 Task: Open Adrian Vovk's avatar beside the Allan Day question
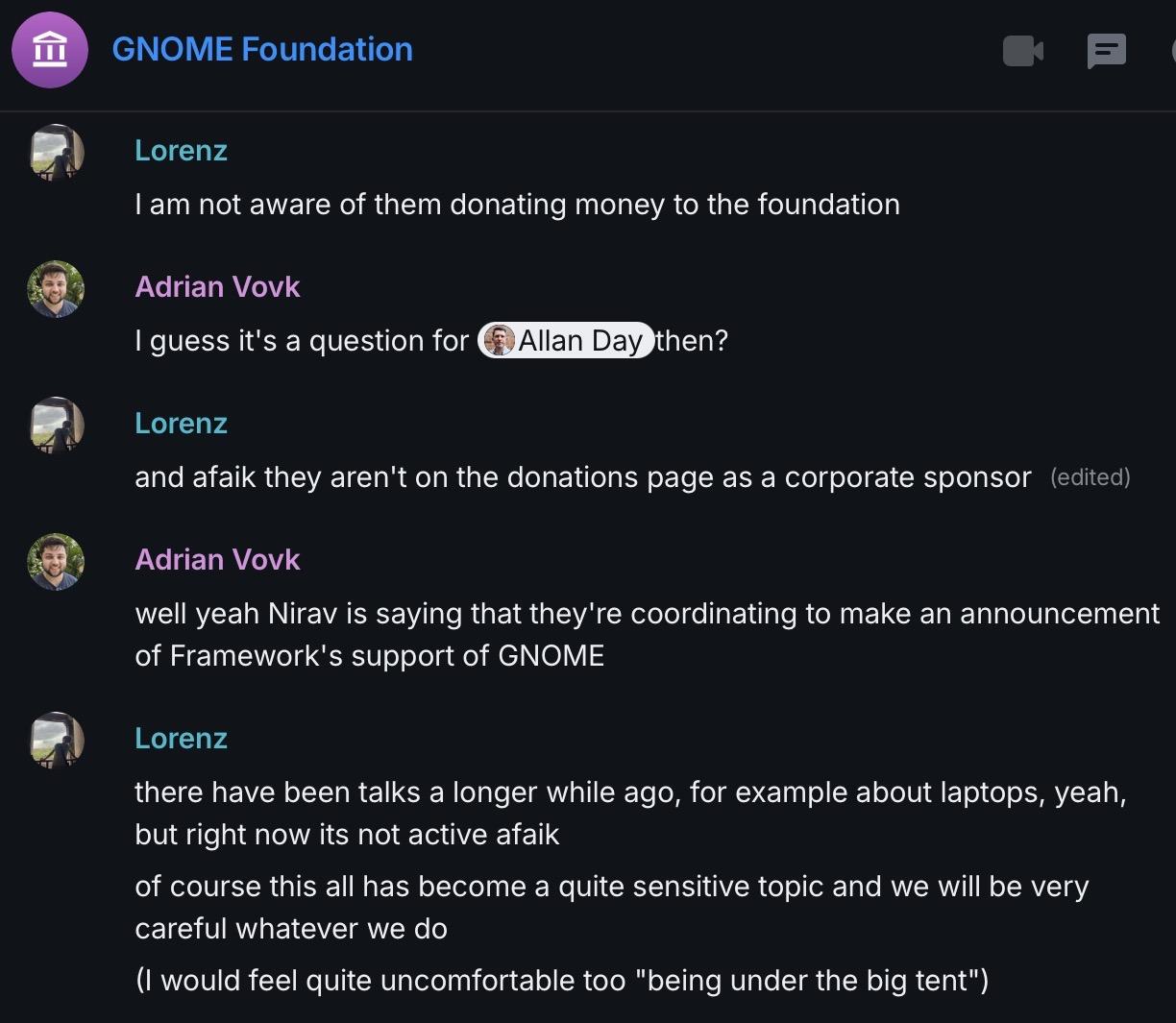[x=56, y=289]
